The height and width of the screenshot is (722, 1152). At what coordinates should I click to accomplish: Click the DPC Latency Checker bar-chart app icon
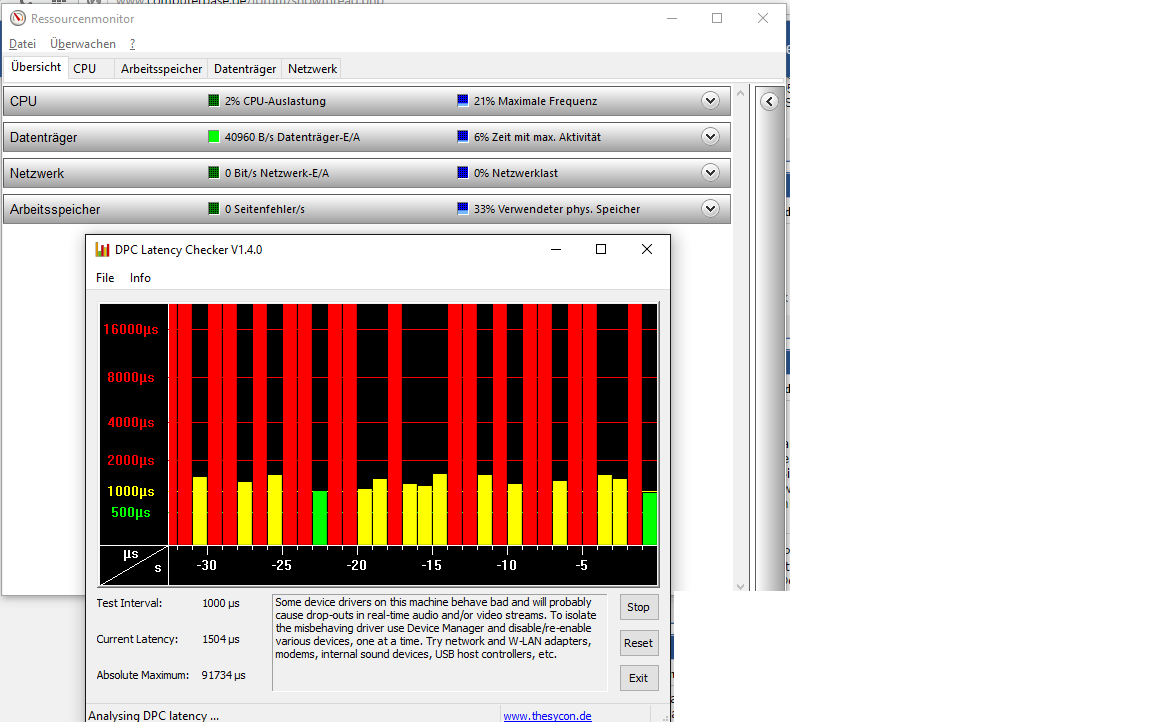click(102, 250)
